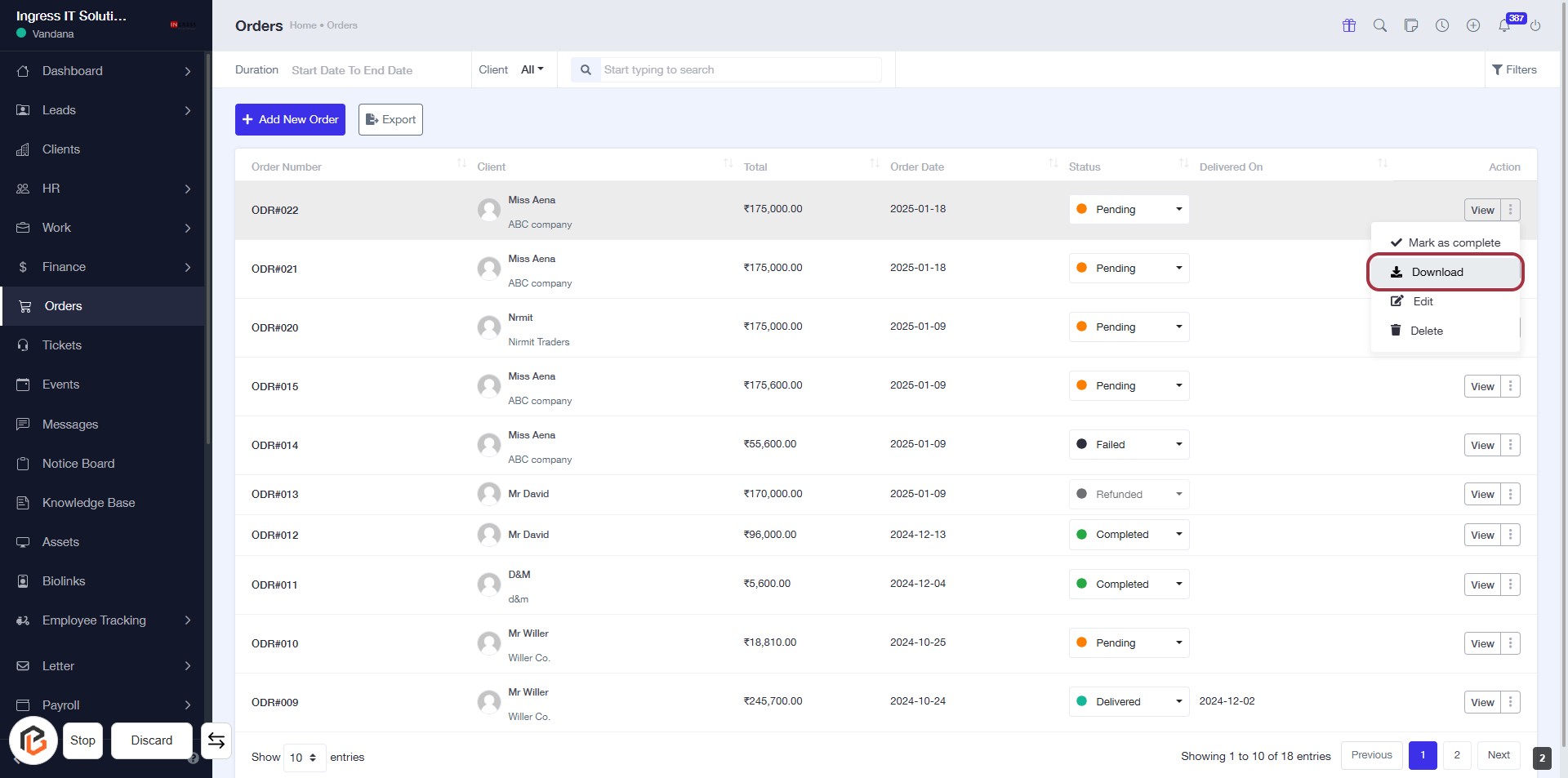Open status dropdown for order ODR#014
Screen dimensions: 1568x778
pyautogui.click(x=1129, y=445)
